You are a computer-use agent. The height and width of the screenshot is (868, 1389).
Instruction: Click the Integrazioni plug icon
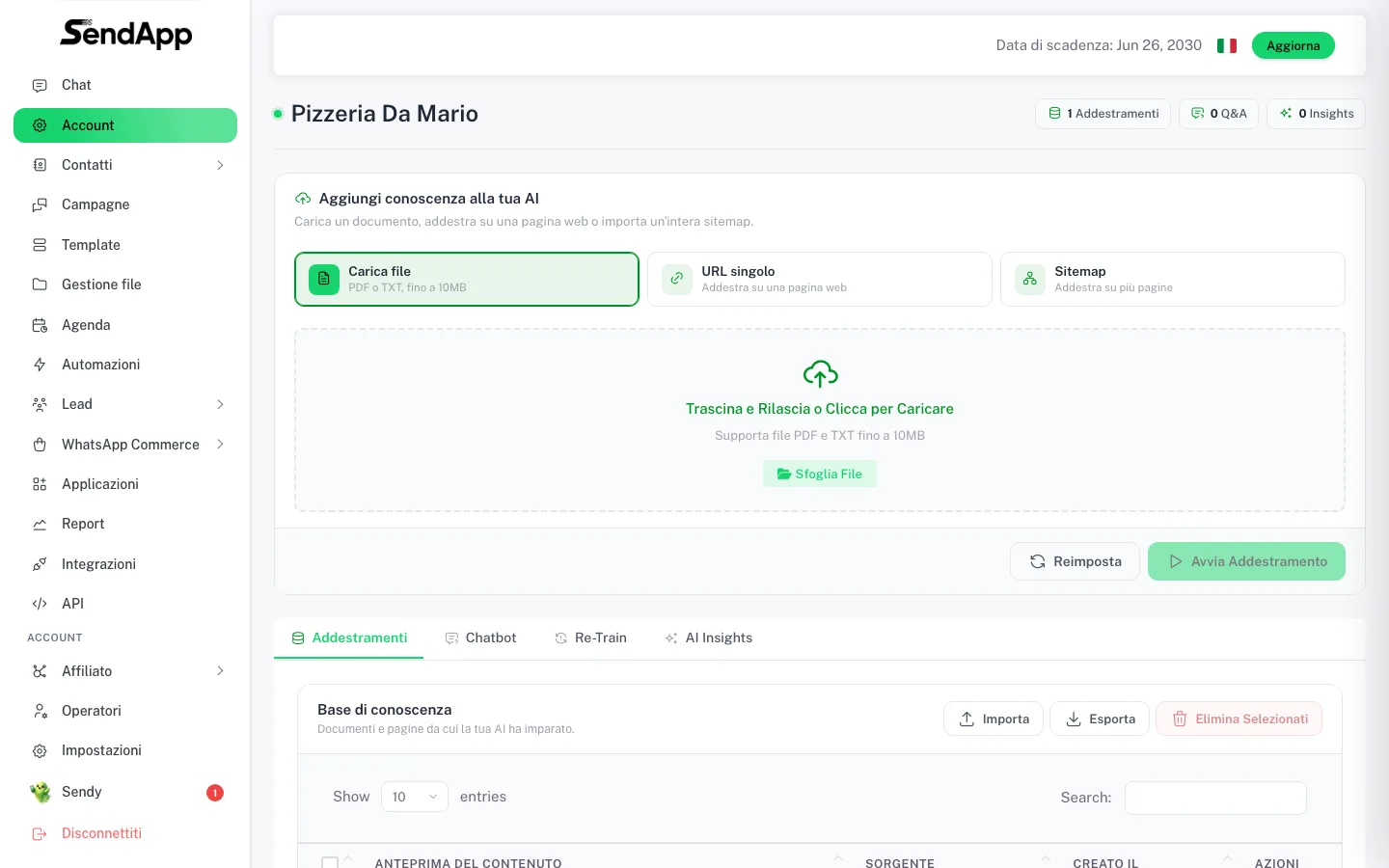click(40, 564)
